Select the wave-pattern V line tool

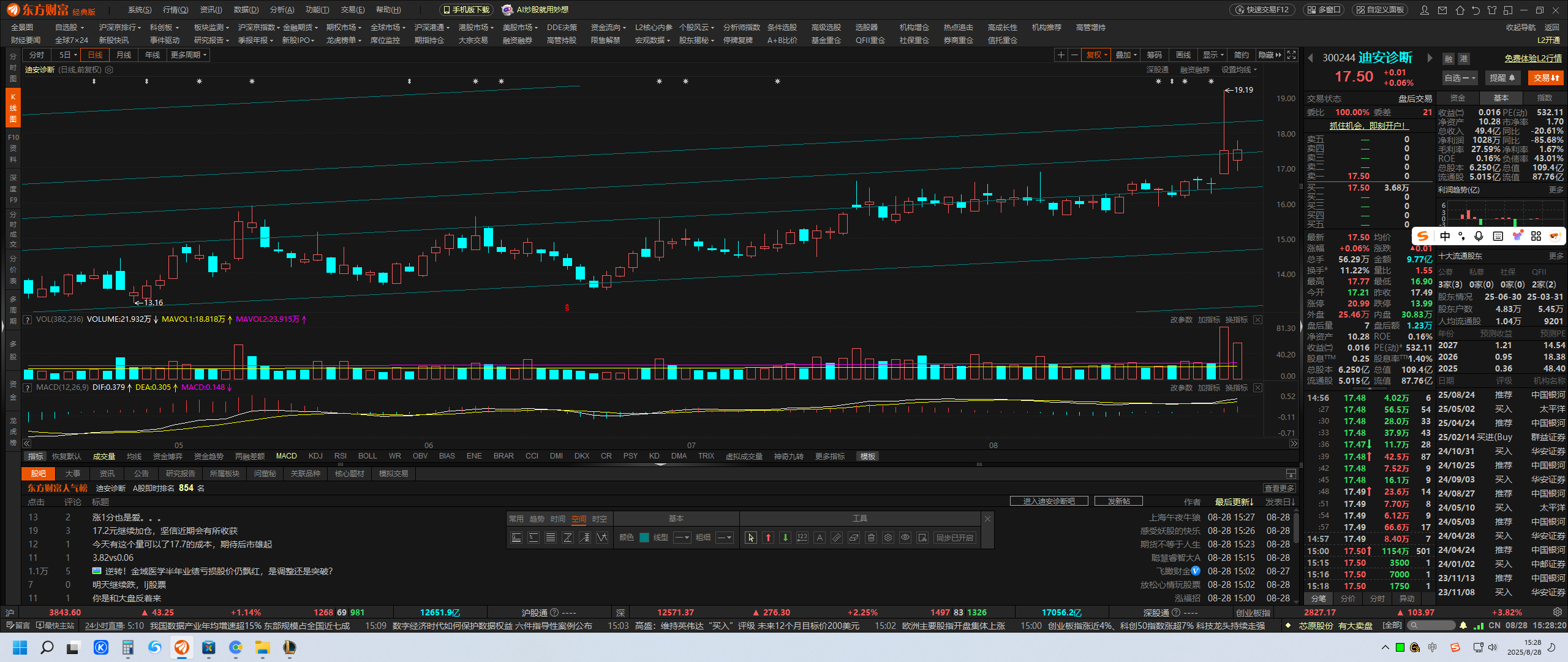[x=602, y=538]
